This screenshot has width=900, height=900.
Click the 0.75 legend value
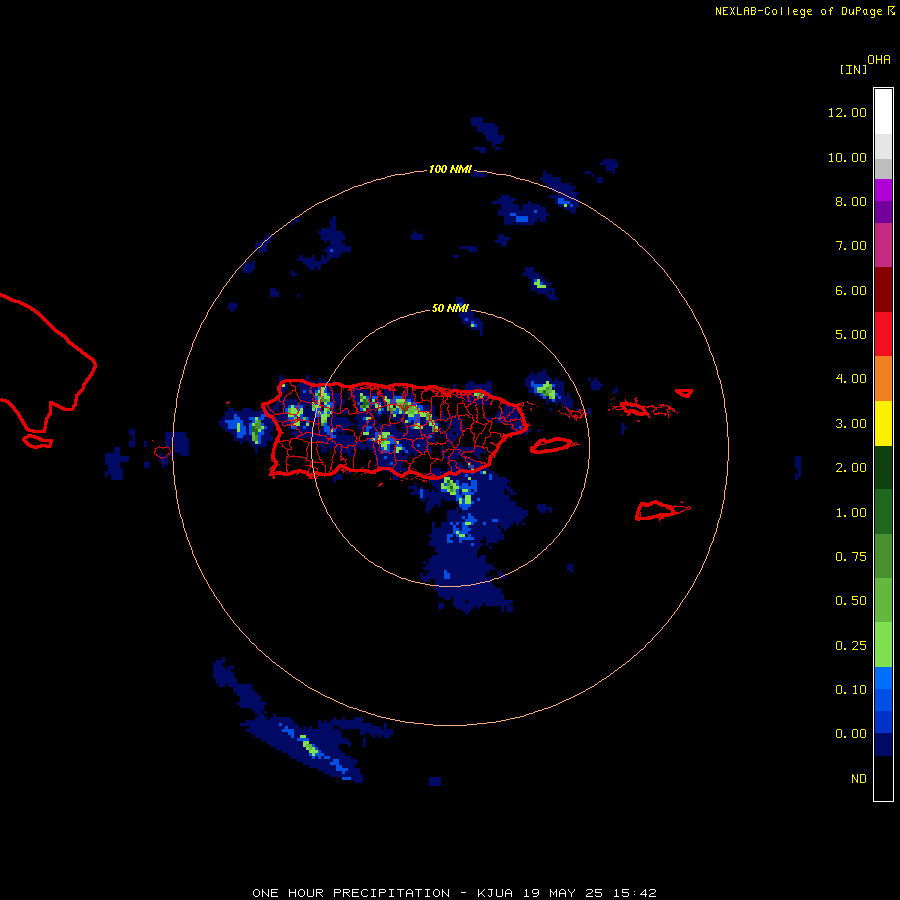(x=851, y=557)
